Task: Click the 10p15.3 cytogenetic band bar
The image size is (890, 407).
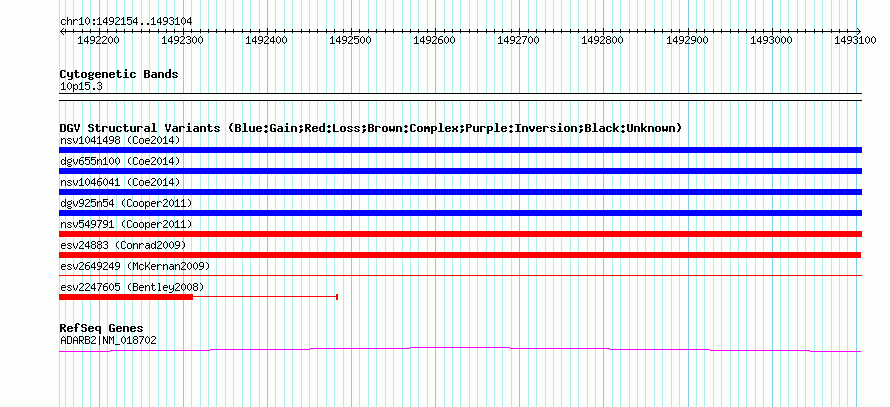Action: click(x=460, y=97)
